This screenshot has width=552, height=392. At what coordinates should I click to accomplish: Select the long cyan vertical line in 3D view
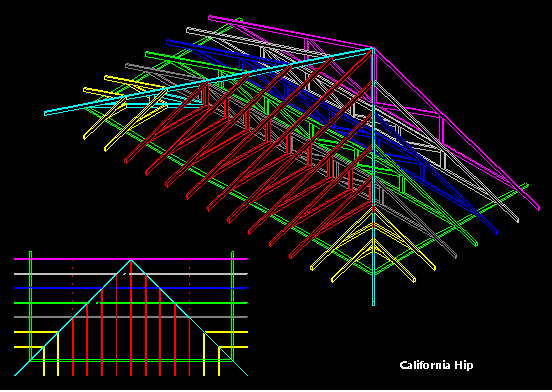click(374, 176)
